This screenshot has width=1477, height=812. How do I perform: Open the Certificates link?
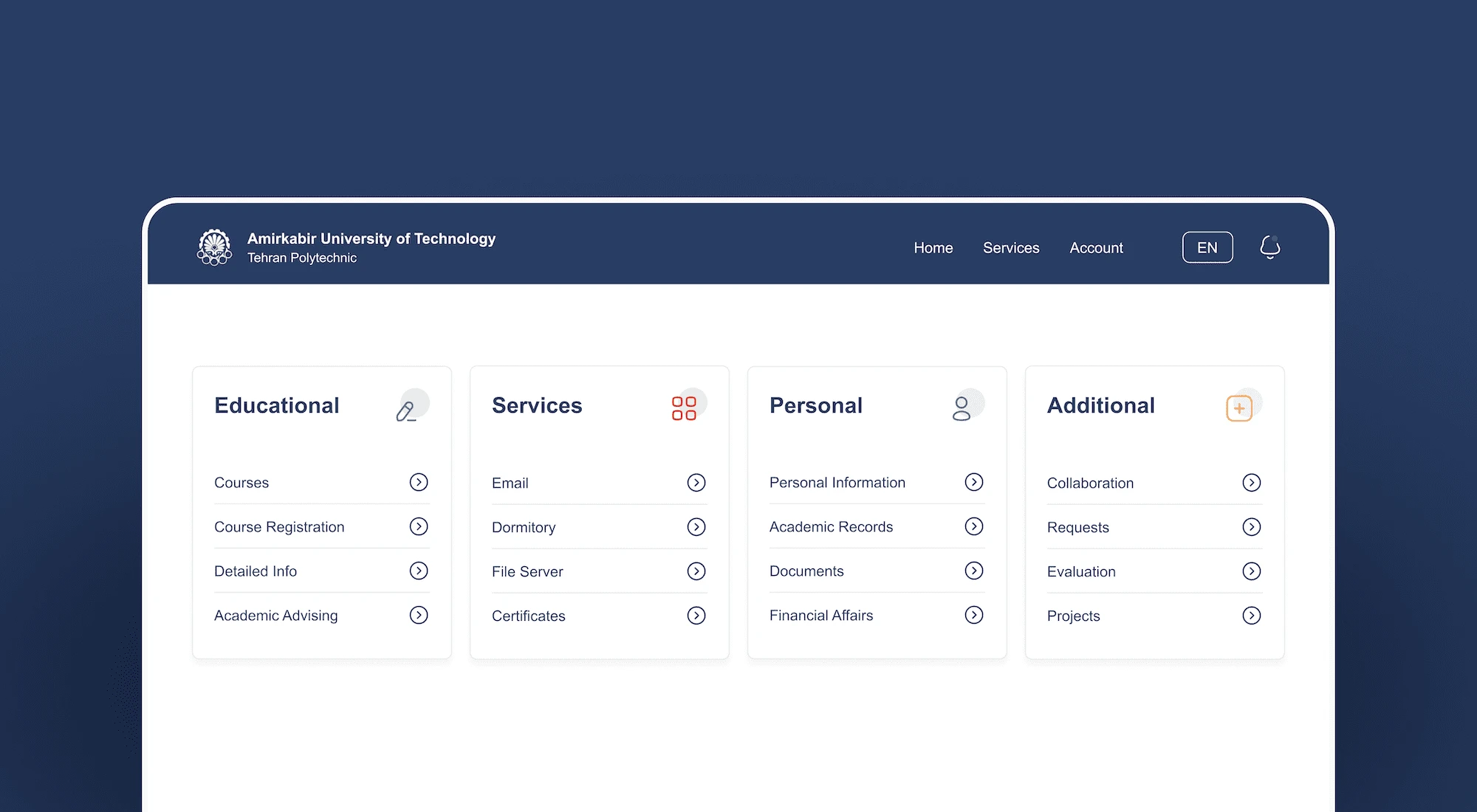click(x=529, y=616)
